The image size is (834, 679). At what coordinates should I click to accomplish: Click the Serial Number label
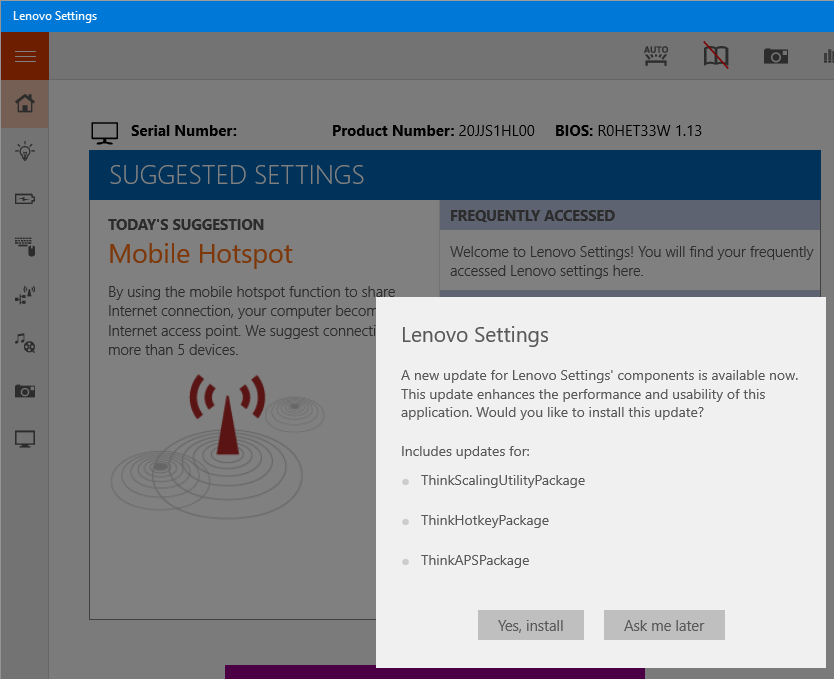pyautogui.click(x=184, y=131)
